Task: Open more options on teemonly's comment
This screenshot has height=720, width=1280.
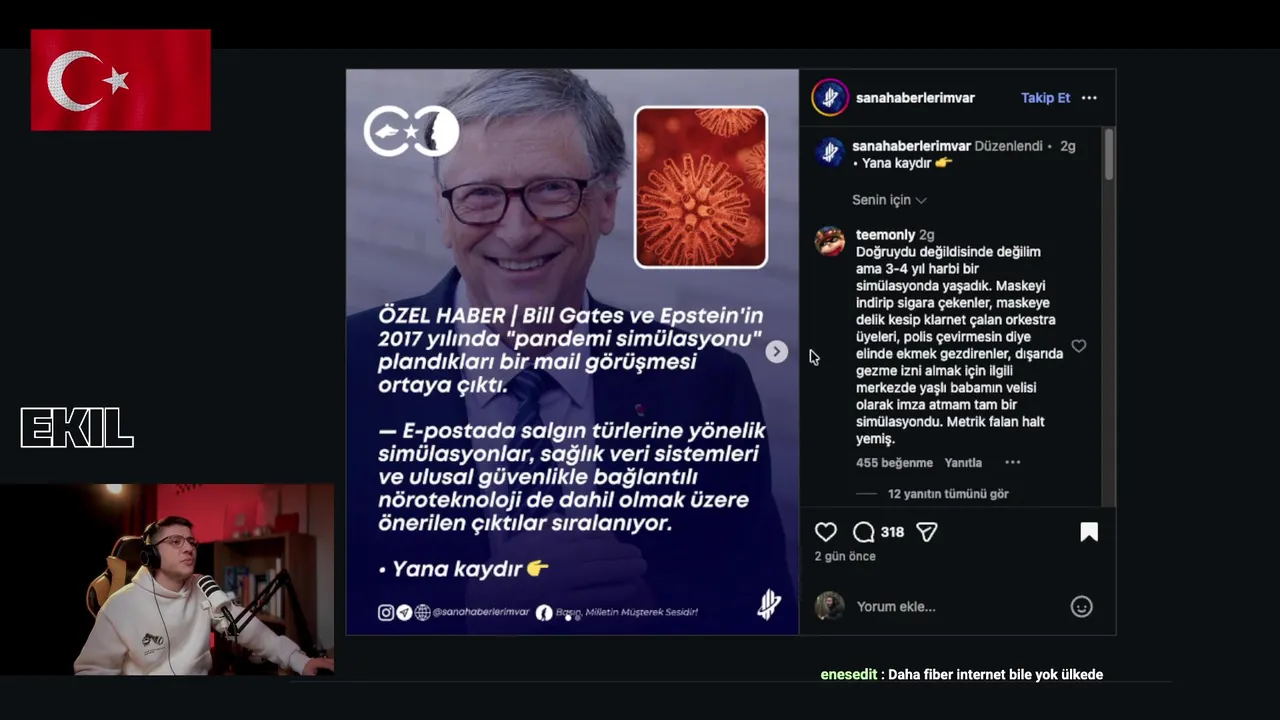Action: (1012, 463)
